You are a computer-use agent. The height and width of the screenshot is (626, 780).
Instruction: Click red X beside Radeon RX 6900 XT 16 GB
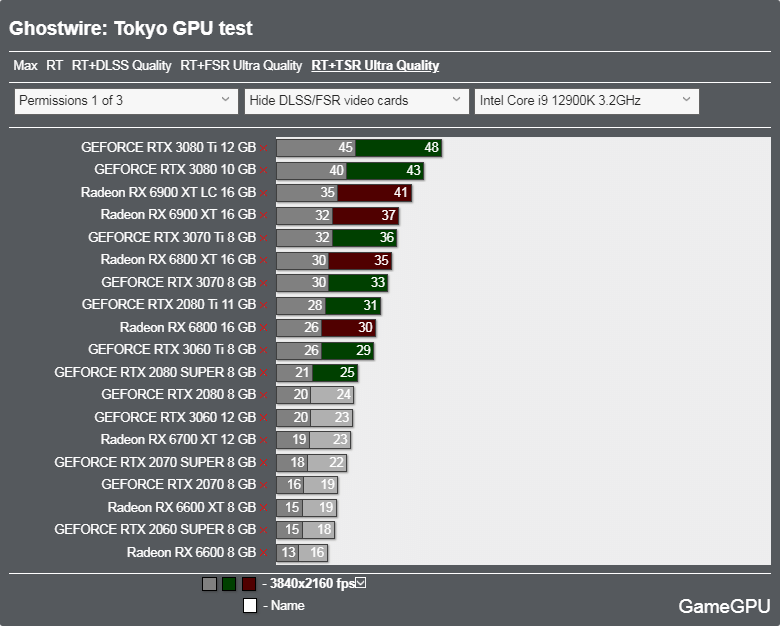point(264,215)
